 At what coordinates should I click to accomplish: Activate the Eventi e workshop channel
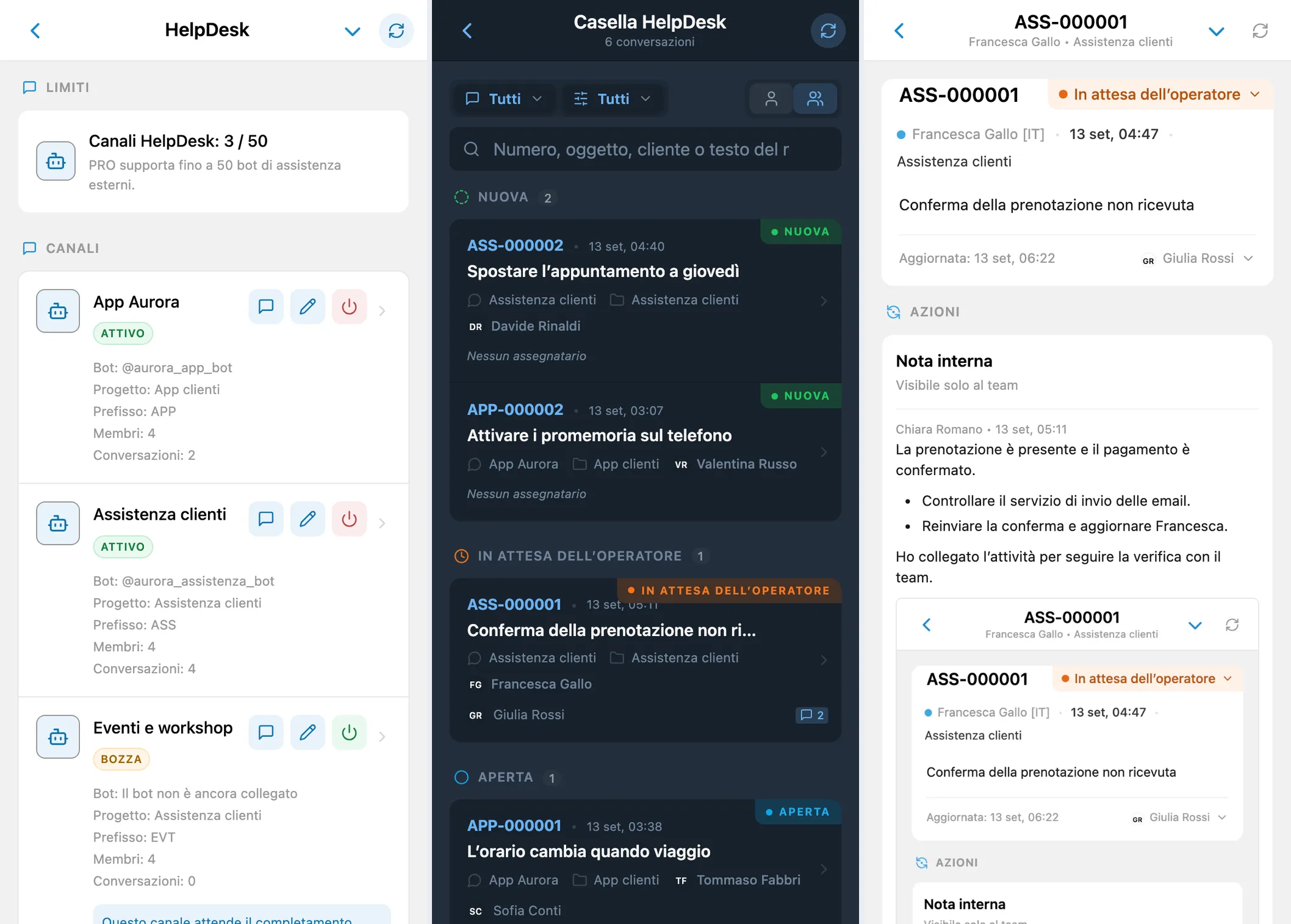(x=349, y=732)
